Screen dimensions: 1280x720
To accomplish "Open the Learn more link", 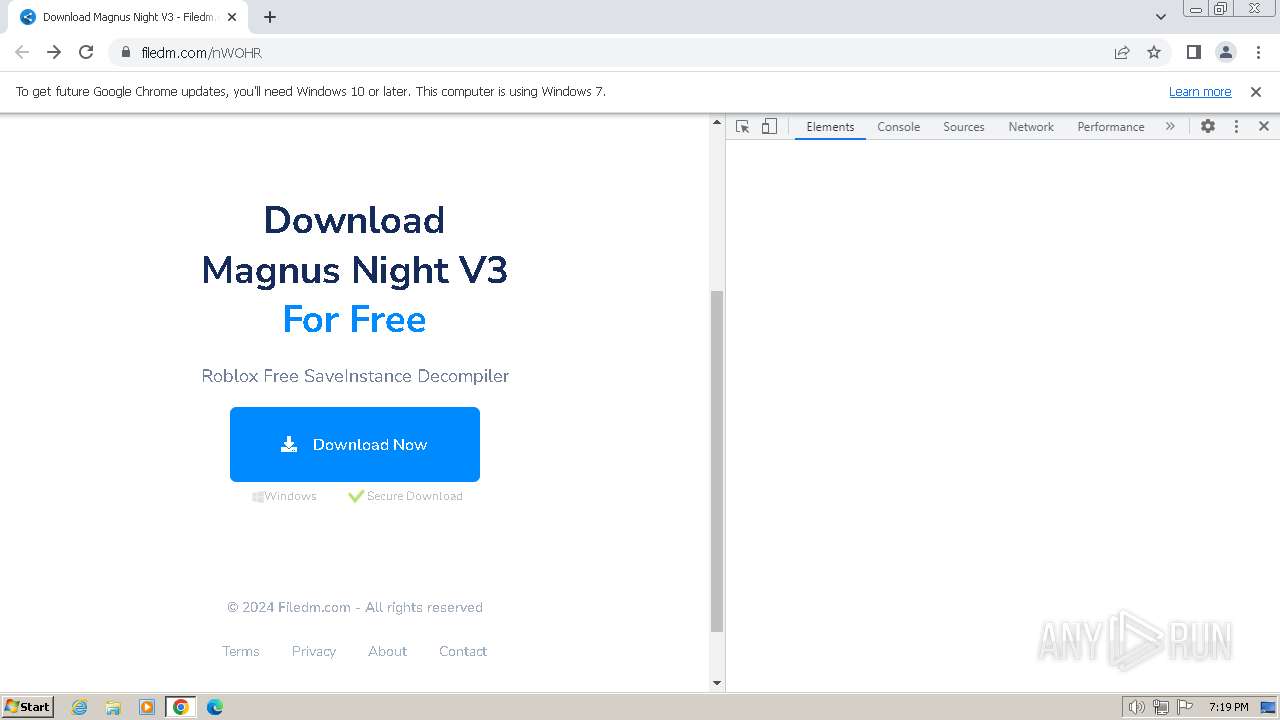I will (x=1200, y=91).
